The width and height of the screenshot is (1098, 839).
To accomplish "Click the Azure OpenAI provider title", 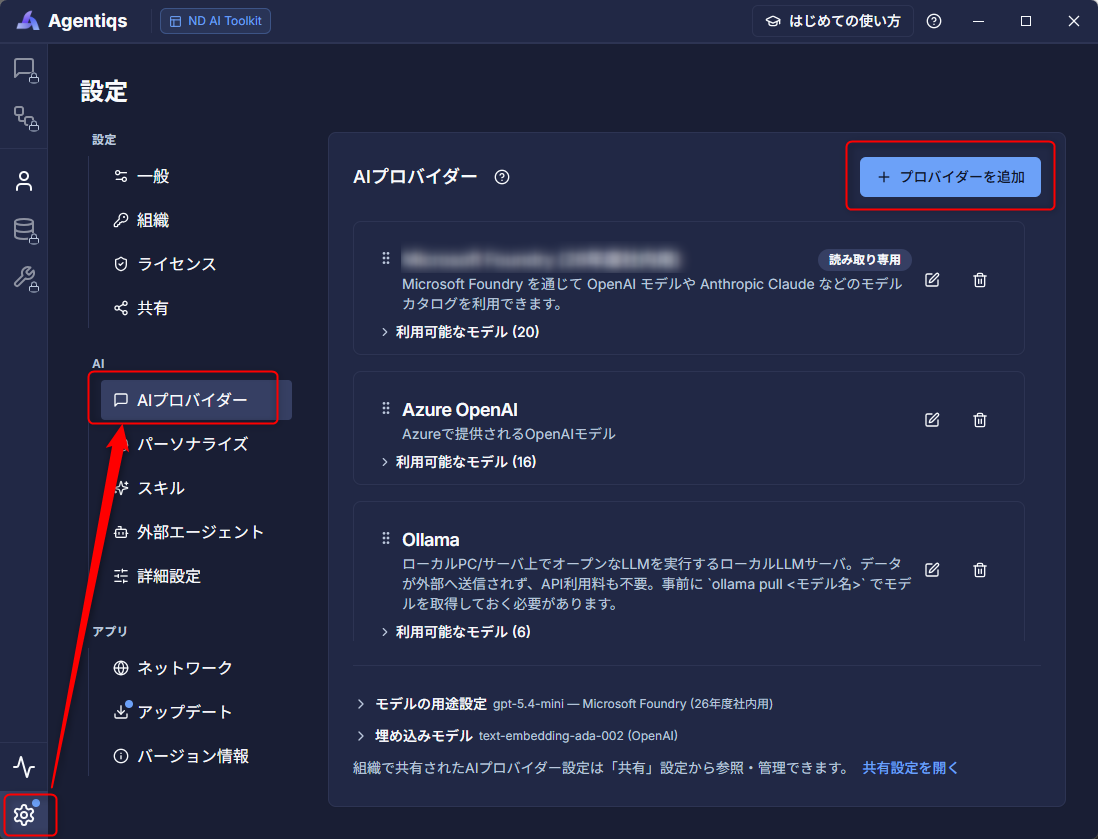I will pyautogui.click(x=460, y=410).
